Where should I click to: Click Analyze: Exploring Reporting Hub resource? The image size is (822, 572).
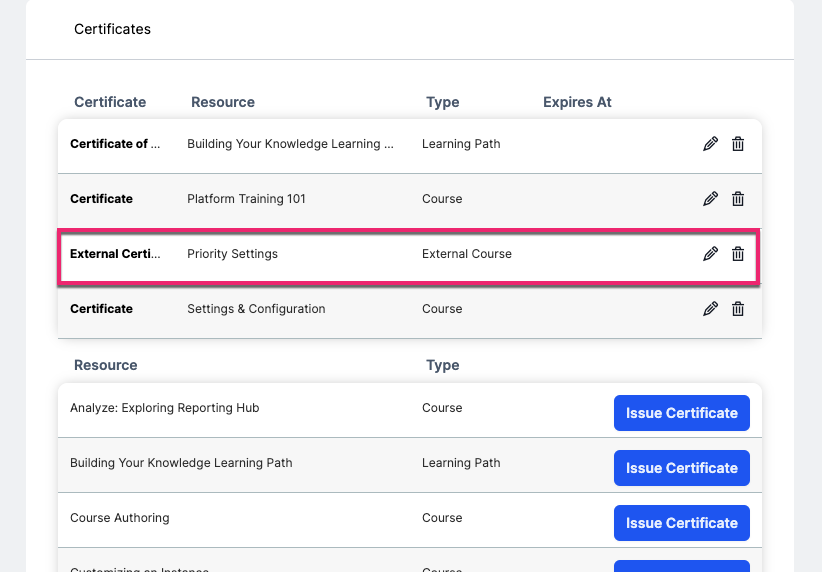pyautogui.click(x=165, y=408)
